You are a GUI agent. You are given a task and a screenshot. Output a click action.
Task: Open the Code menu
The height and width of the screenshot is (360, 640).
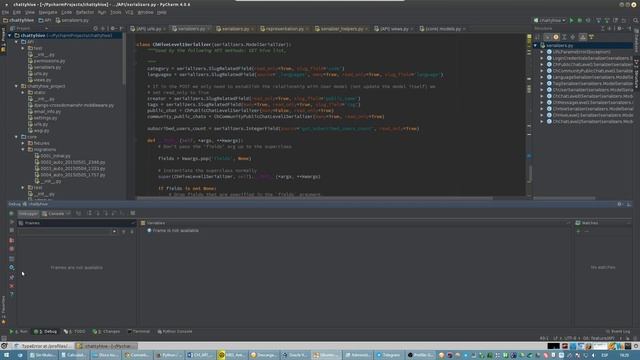coord(67,12)
